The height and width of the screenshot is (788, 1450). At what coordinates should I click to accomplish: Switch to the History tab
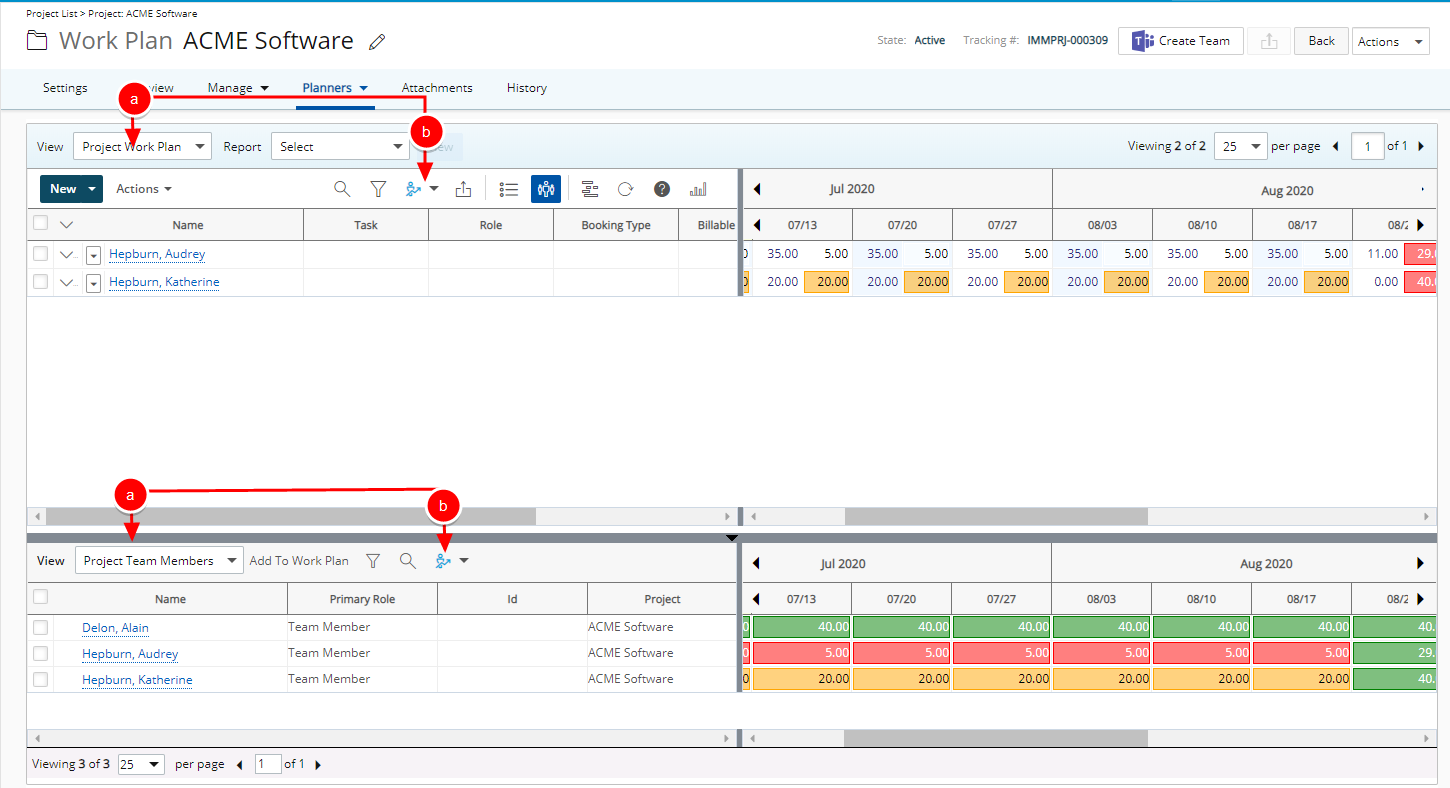click(x=527, y=88)
